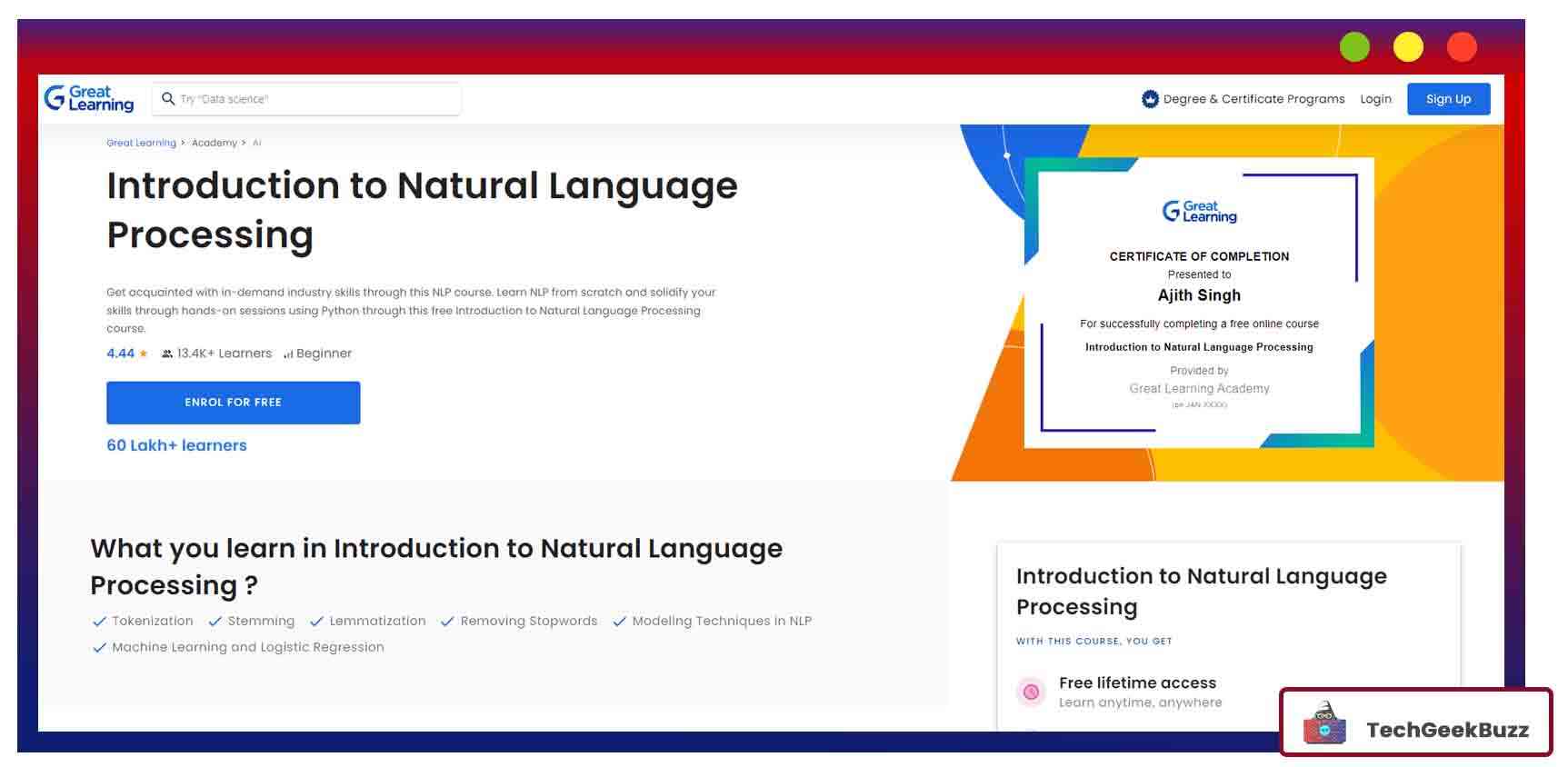Screen dimensions: 1568x767
Task: Click the certificate of completion preview
Action: 1198,303
